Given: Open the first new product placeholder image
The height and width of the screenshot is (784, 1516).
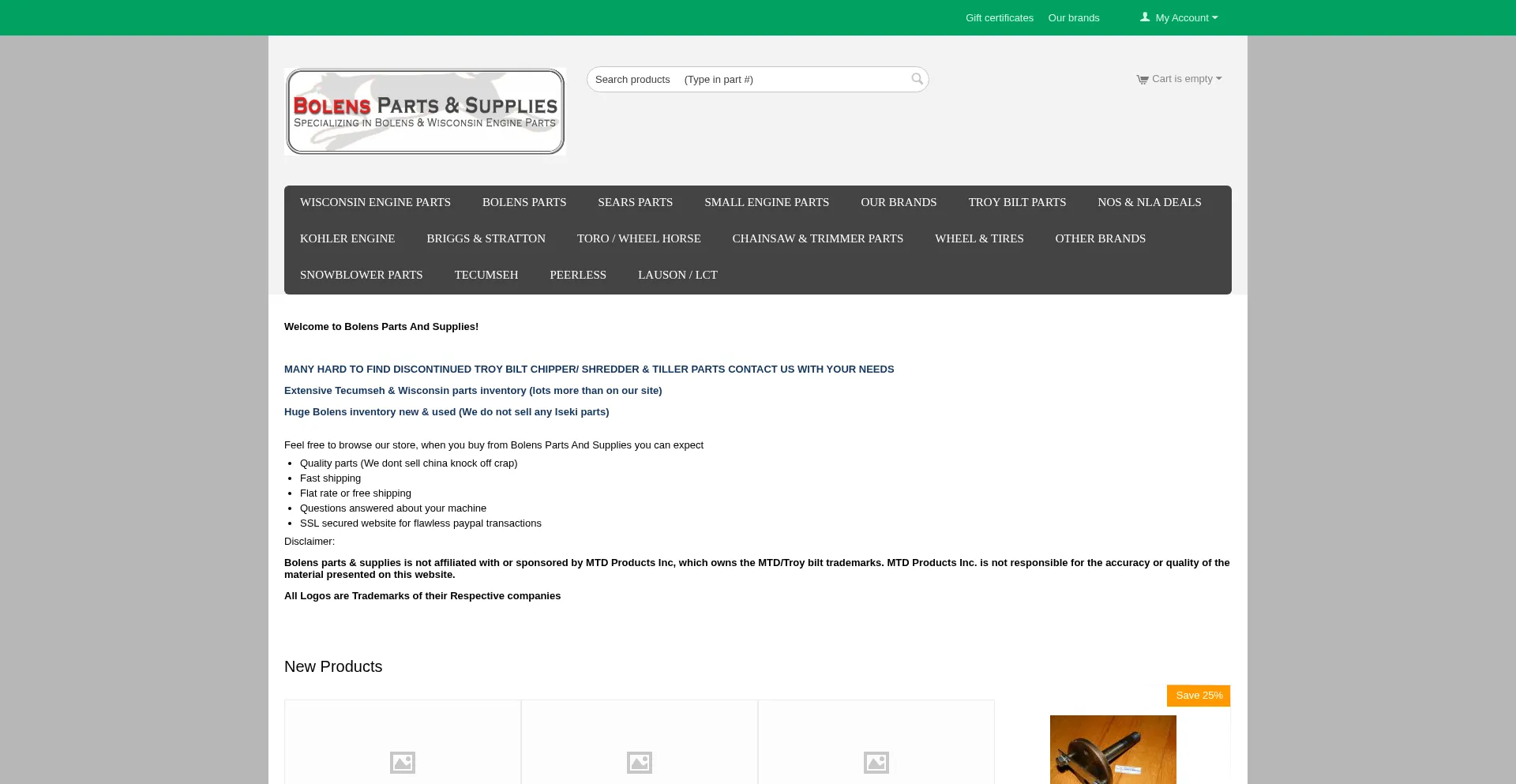Looking at the screenshot, I should click(403, 762).
